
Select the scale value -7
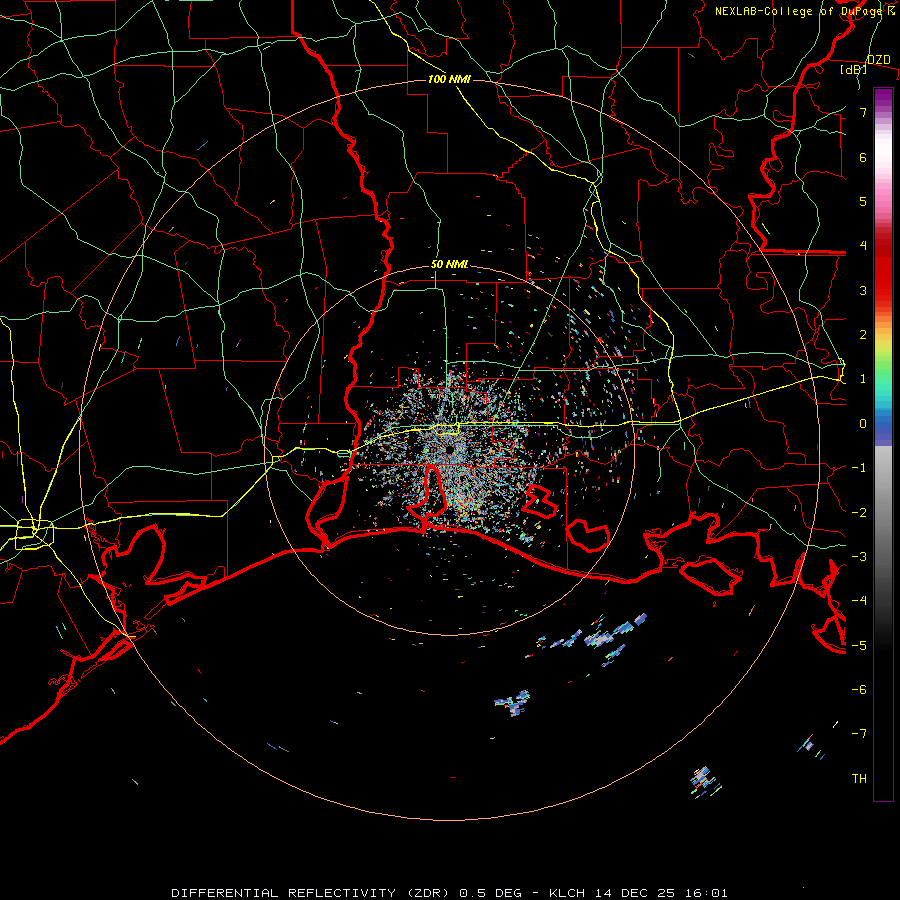pyautogui.click(x=859, y=734)
